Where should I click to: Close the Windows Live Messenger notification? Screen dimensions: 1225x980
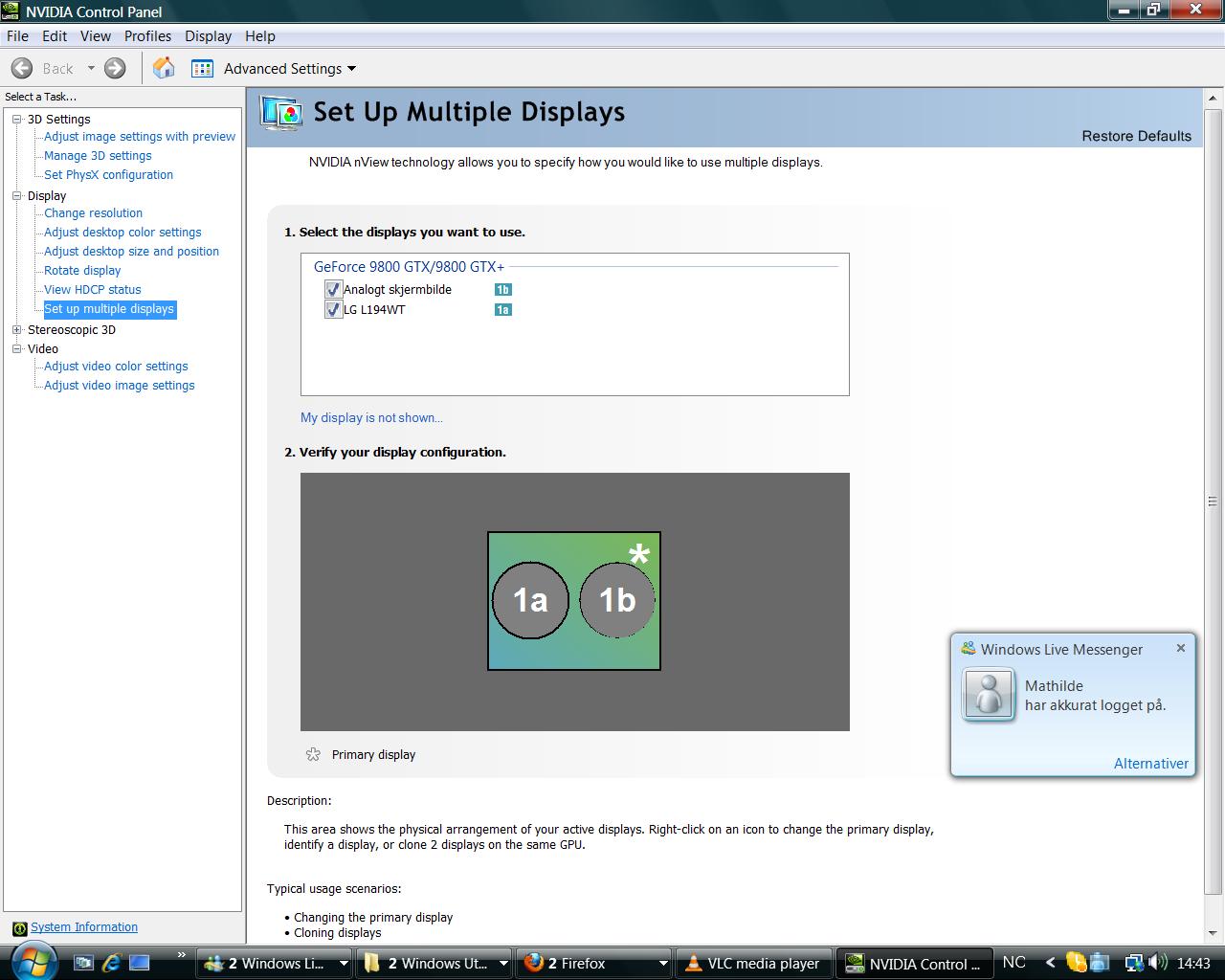tap(1181, 648)
